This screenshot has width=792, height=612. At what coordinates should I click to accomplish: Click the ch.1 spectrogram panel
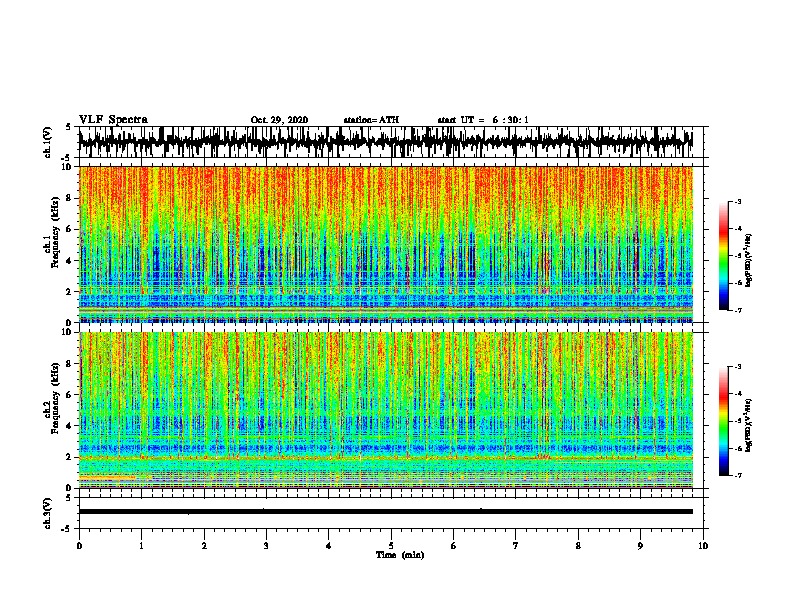pyautogui.click(x=386, y=244)
